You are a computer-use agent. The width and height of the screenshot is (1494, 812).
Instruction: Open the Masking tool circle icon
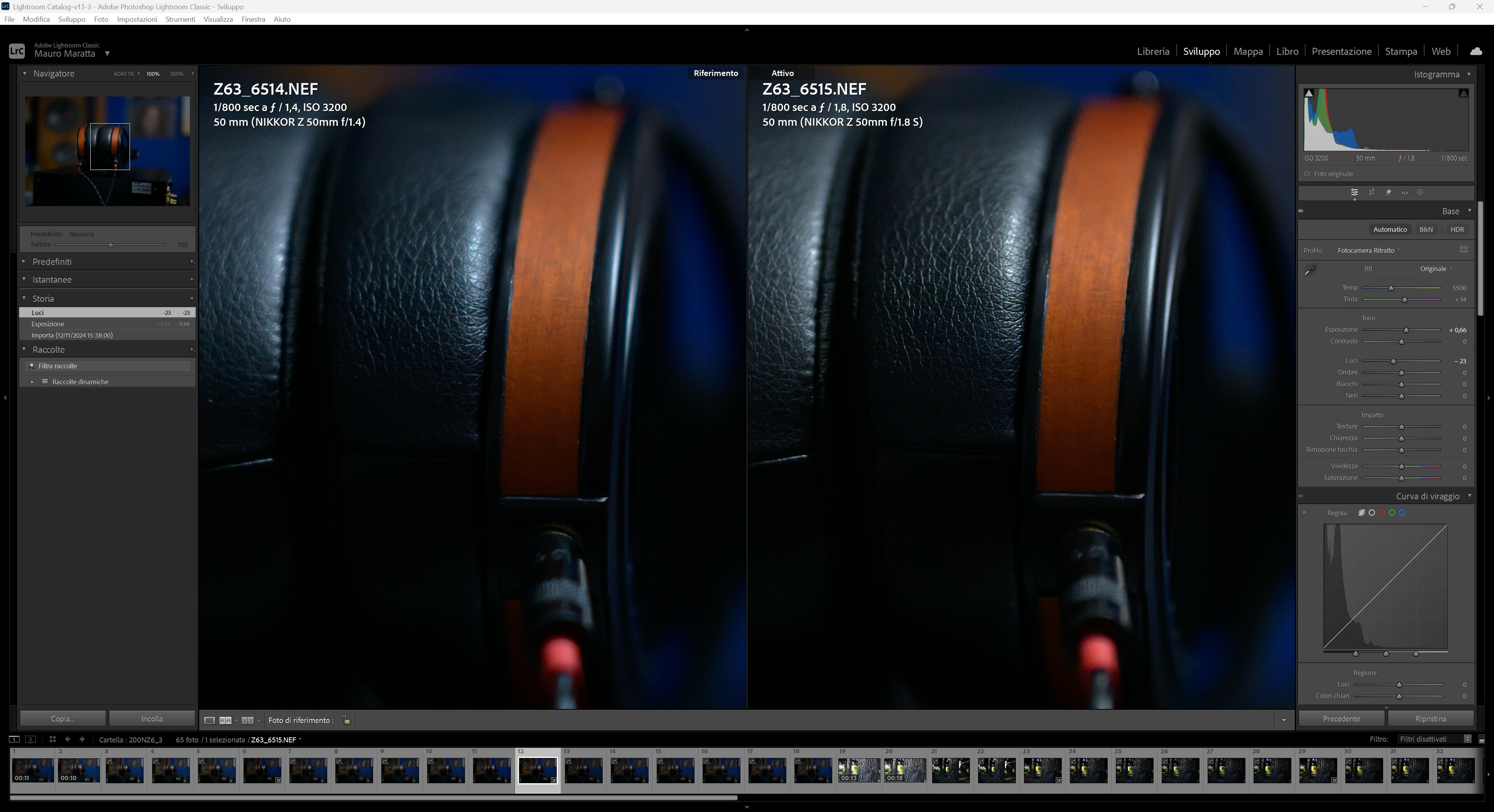coord(1420,192)
